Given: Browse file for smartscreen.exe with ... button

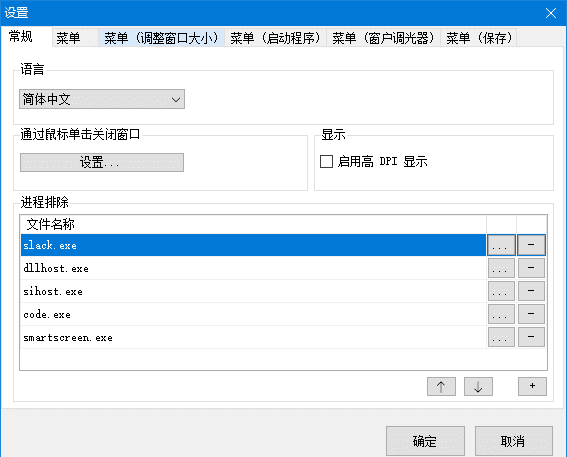Looking at the screenshot, I should coord(501,337).
